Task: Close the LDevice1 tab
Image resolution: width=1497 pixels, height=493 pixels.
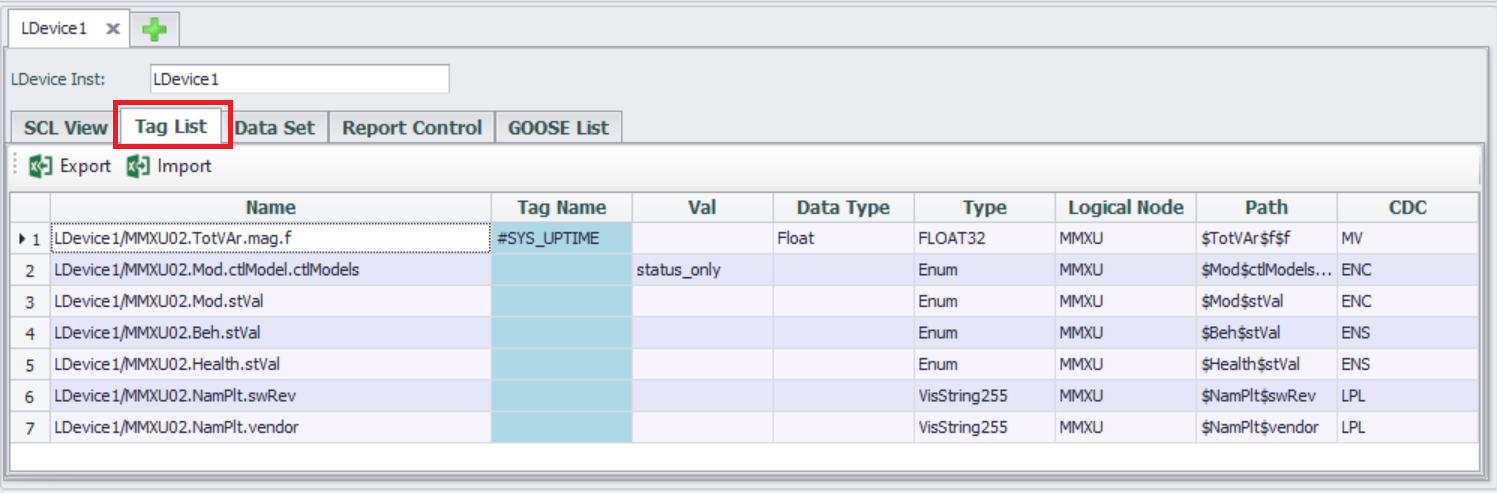Action: [x=113, y=29]
